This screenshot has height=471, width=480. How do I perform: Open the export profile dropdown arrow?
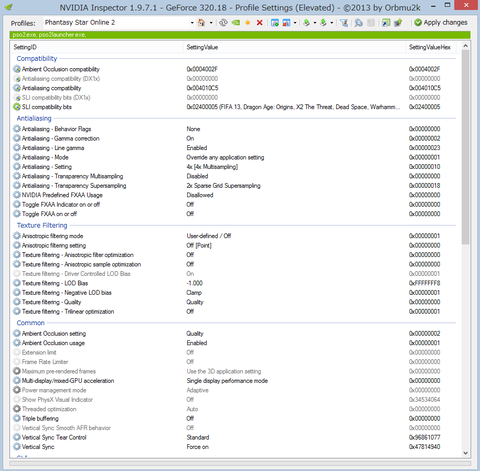[315, 23]
